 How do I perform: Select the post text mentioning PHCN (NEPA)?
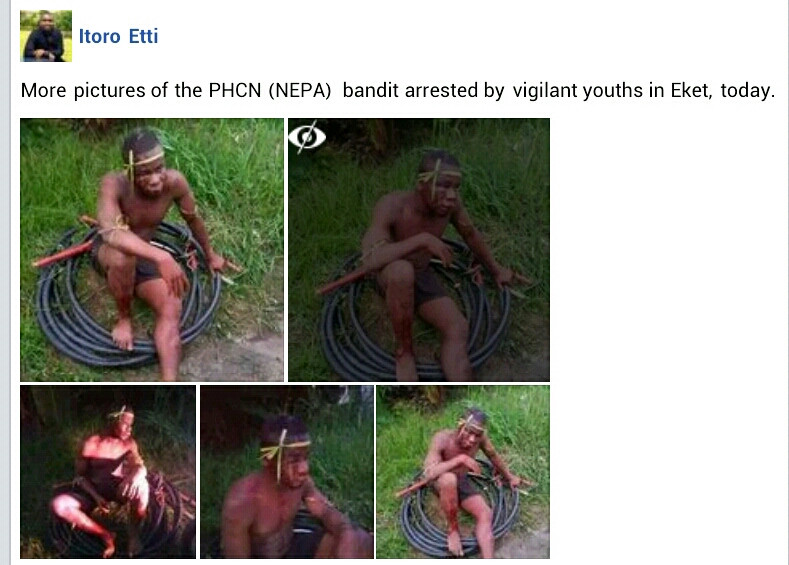pyautogui.click(x=398, y=91)
